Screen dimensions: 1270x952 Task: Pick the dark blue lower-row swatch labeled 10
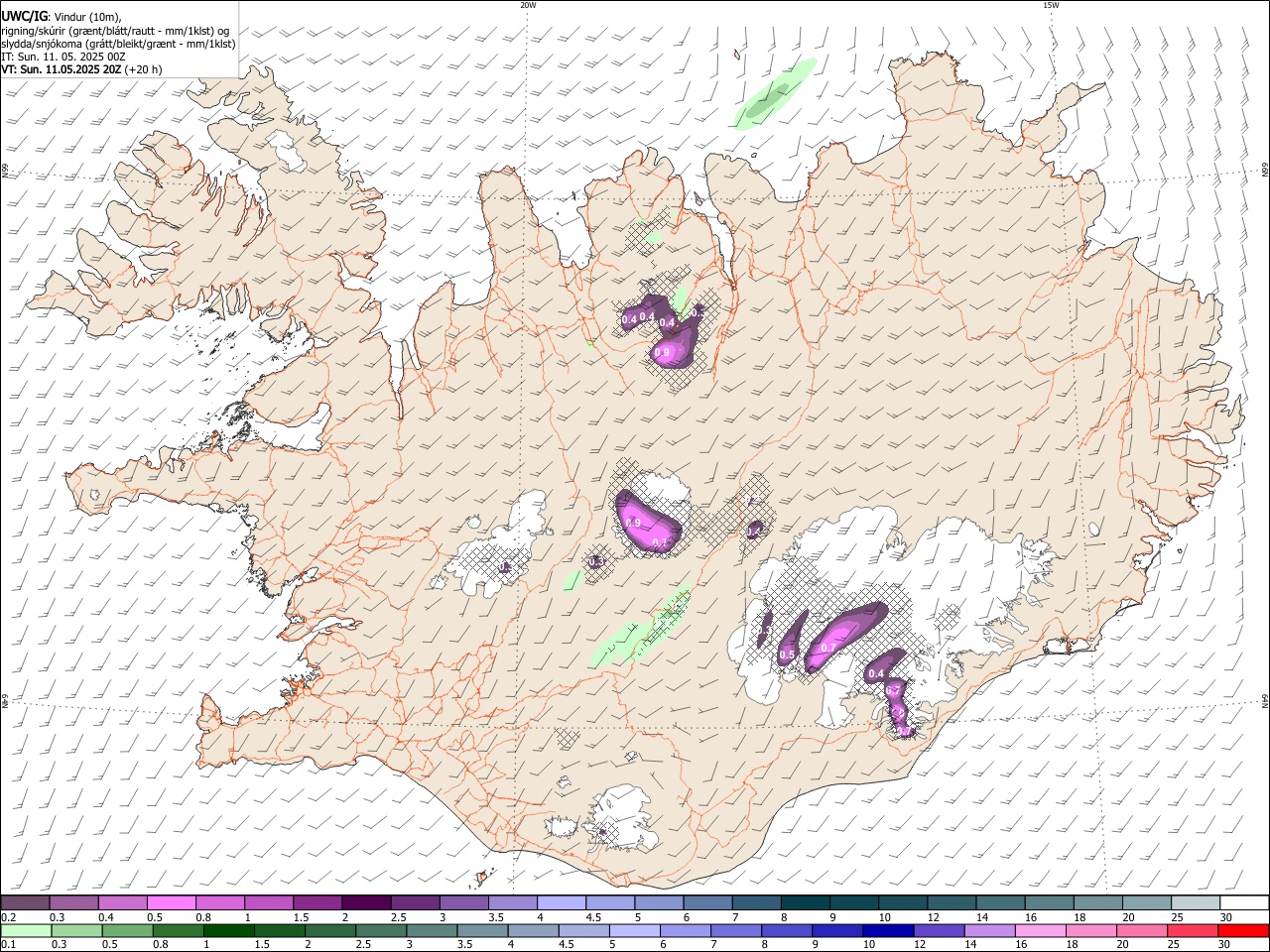coord(886,930)
